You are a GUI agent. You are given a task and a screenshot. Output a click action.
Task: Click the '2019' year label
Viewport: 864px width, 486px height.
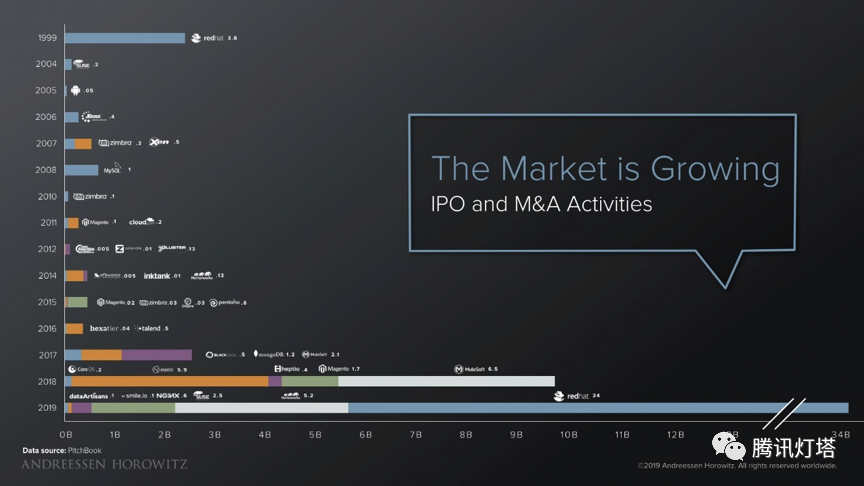click(x=47, y=408)
